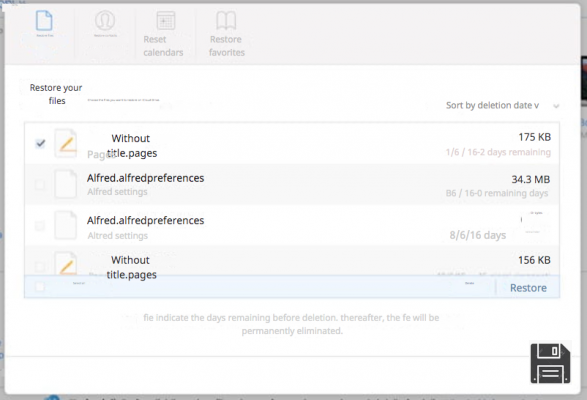Open the Restore Files document icon tab
The width and height of the screenshot is (587, 400).
pos(44,21)
